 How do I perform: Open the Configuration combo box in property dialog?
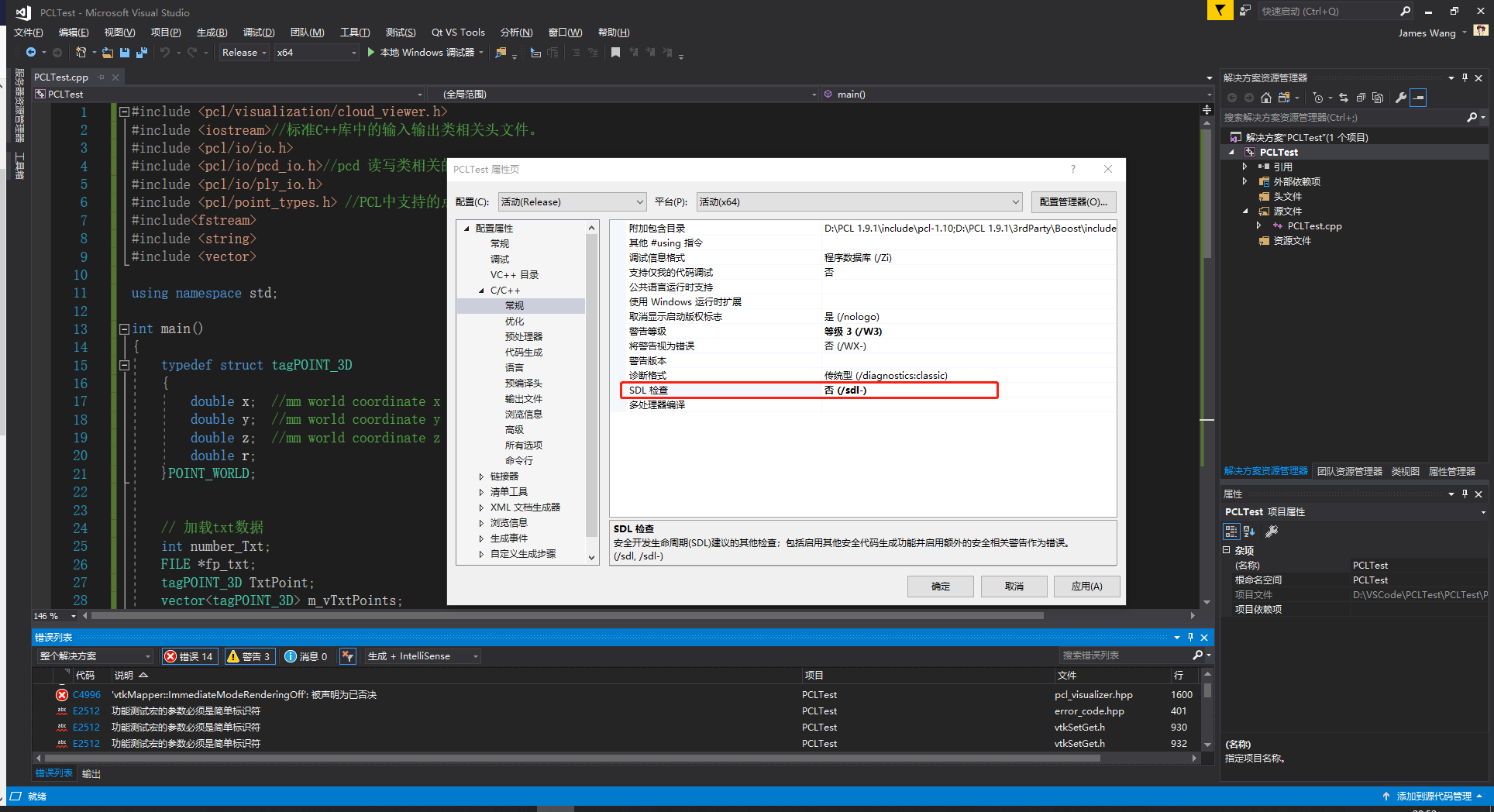[x=572, y=201]
